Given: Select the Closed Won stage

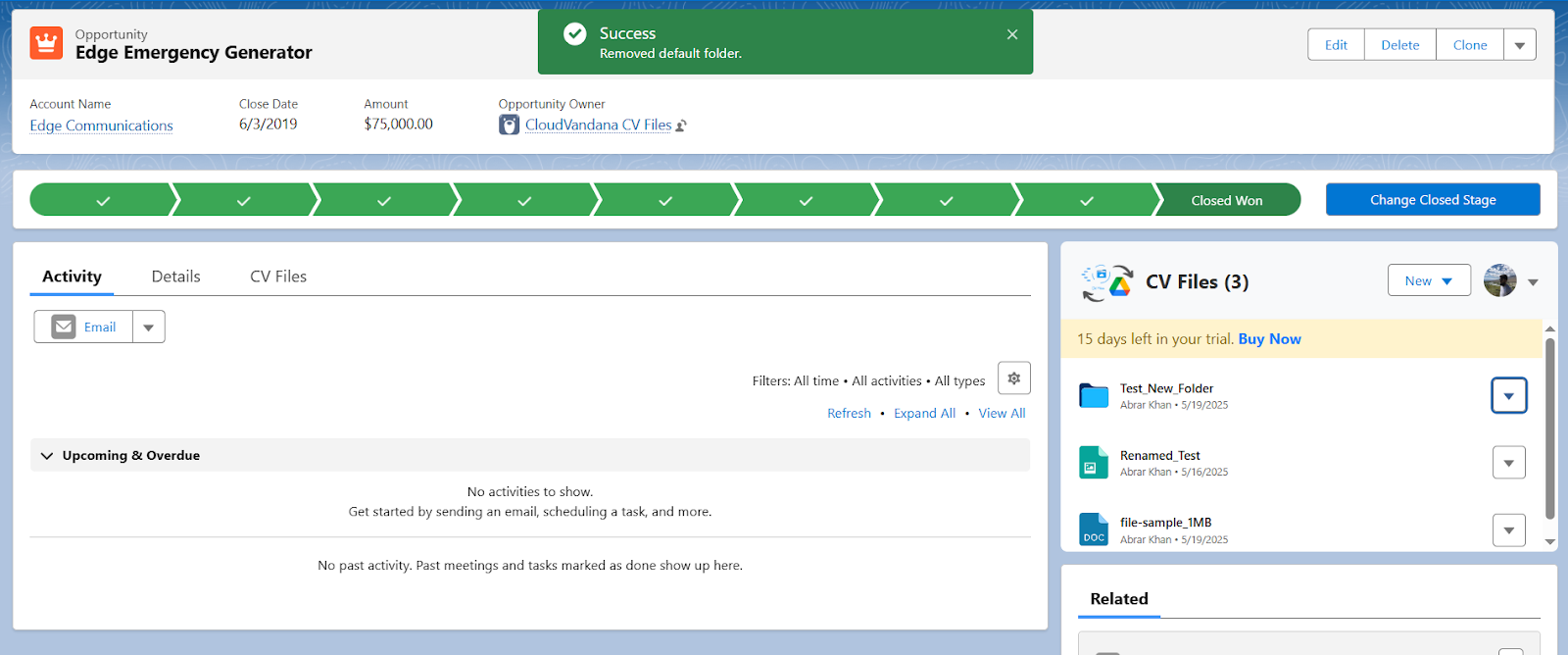Looking at the screenshot, I should click(1227, 200).
